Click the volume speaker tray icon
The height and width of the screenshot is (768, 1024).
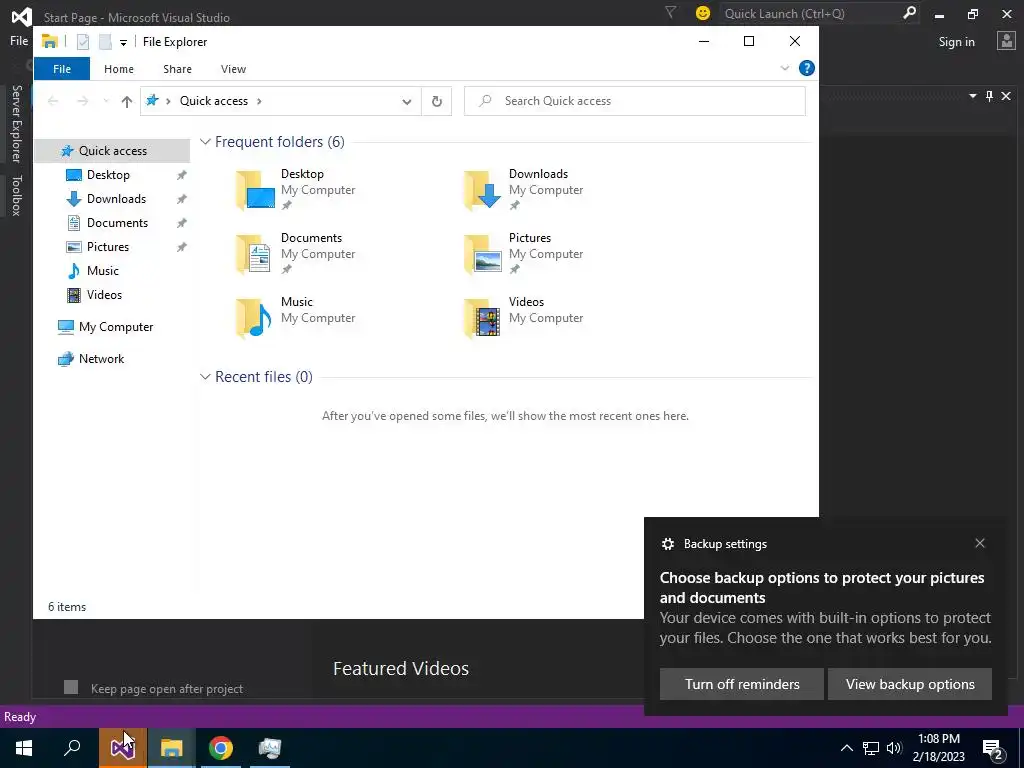click(894, 748)
